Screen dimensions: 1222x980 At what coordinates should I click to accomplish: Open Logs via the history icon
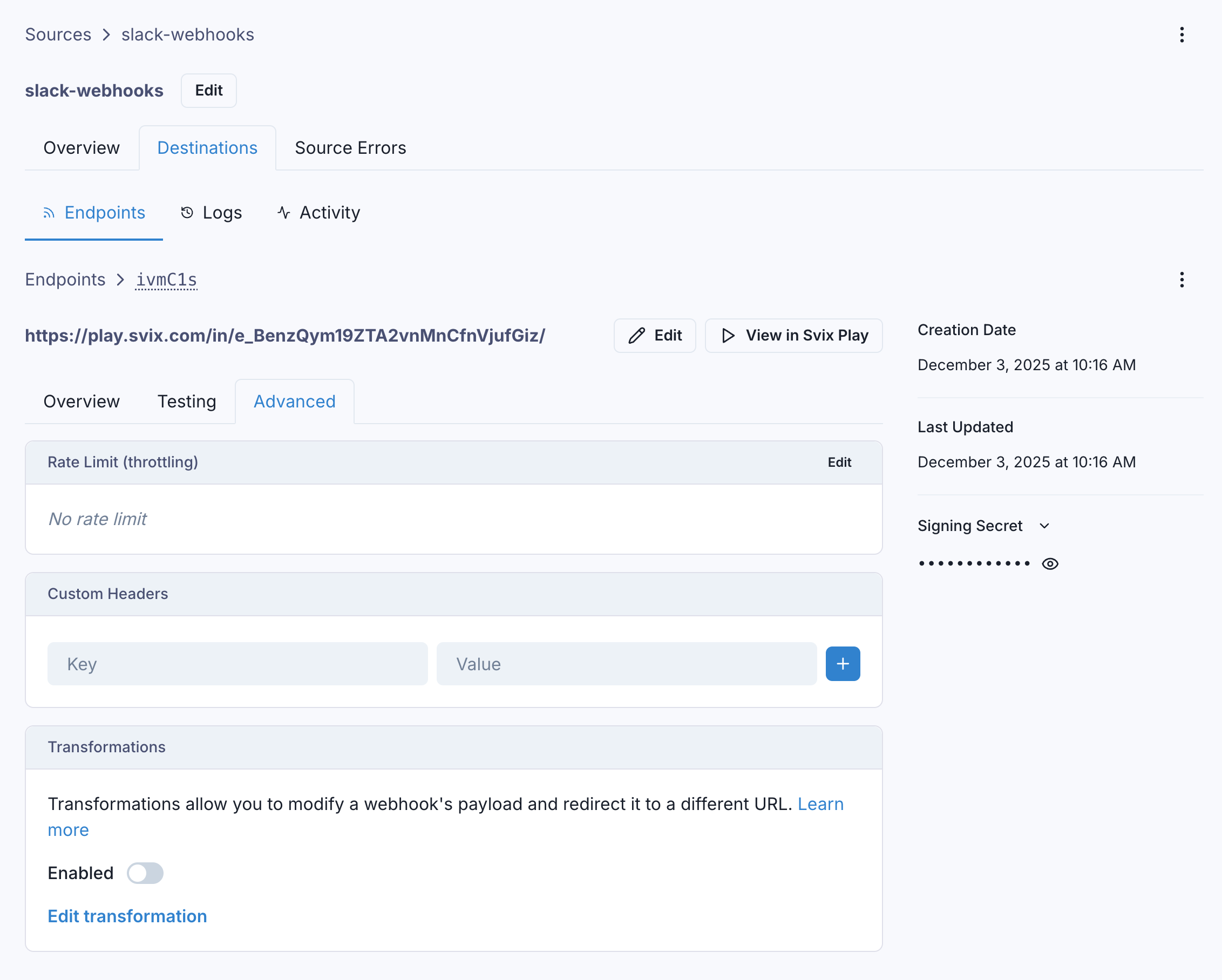[x=187, y=213]
